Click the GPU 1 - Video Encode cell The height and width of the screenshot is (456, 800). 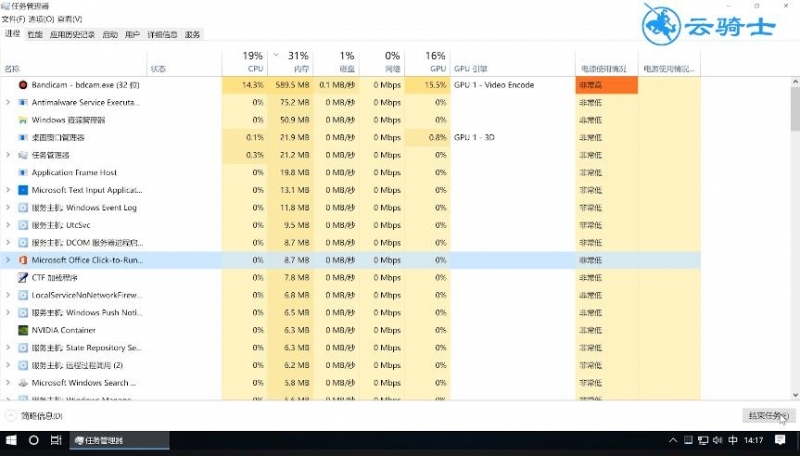(x=512, y=85)
